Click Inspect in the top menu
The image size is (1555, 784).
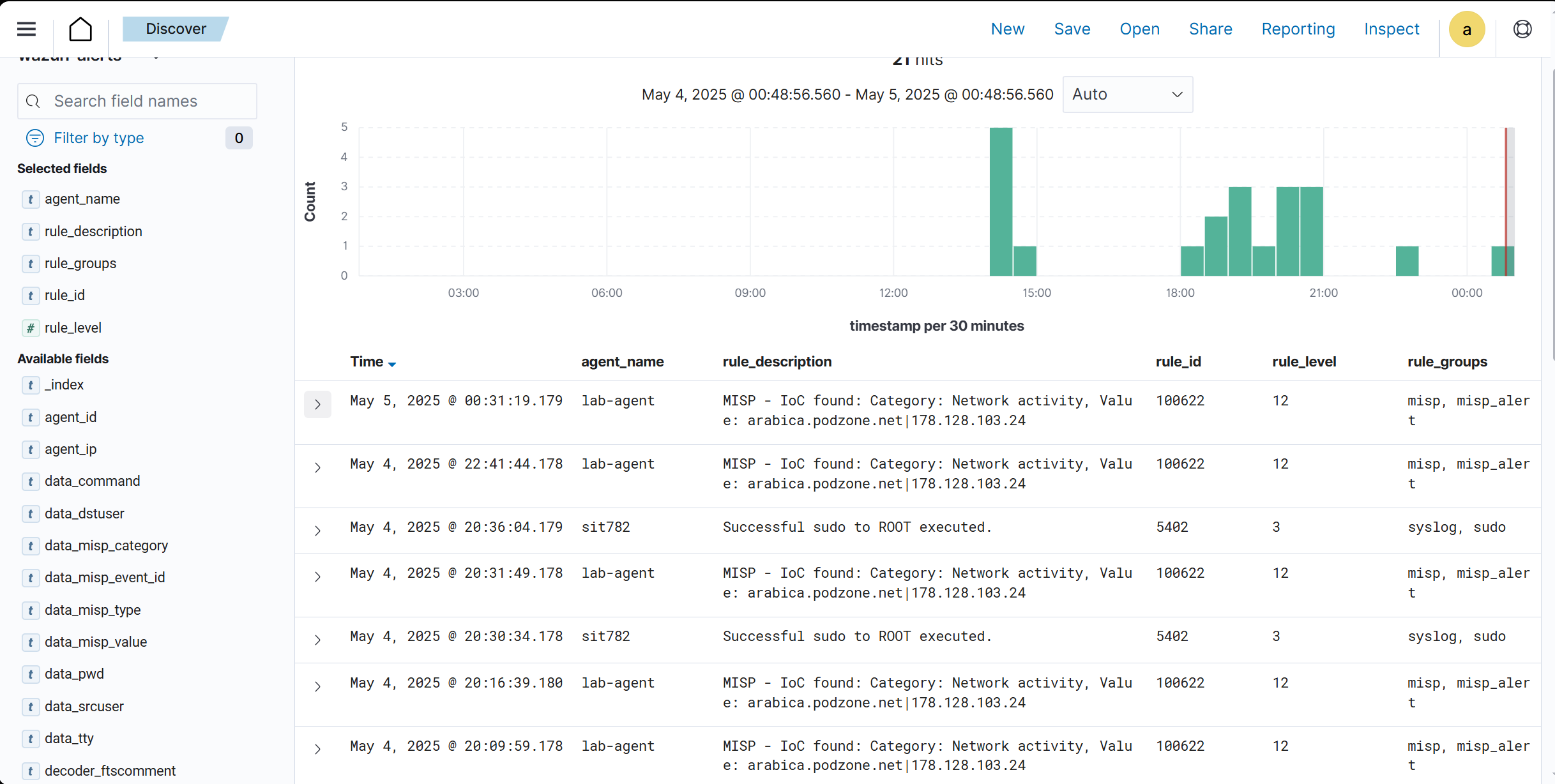[x=1392, y=29]
